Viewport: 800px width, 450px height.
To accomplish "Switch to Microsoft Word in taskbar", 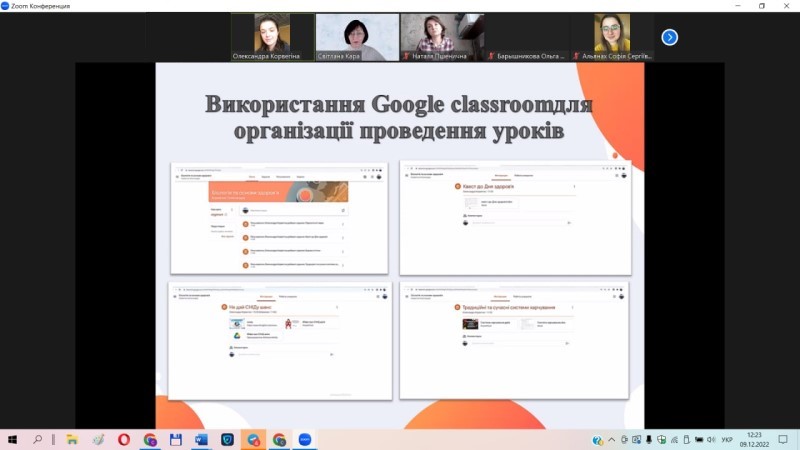I will (202, 439).
